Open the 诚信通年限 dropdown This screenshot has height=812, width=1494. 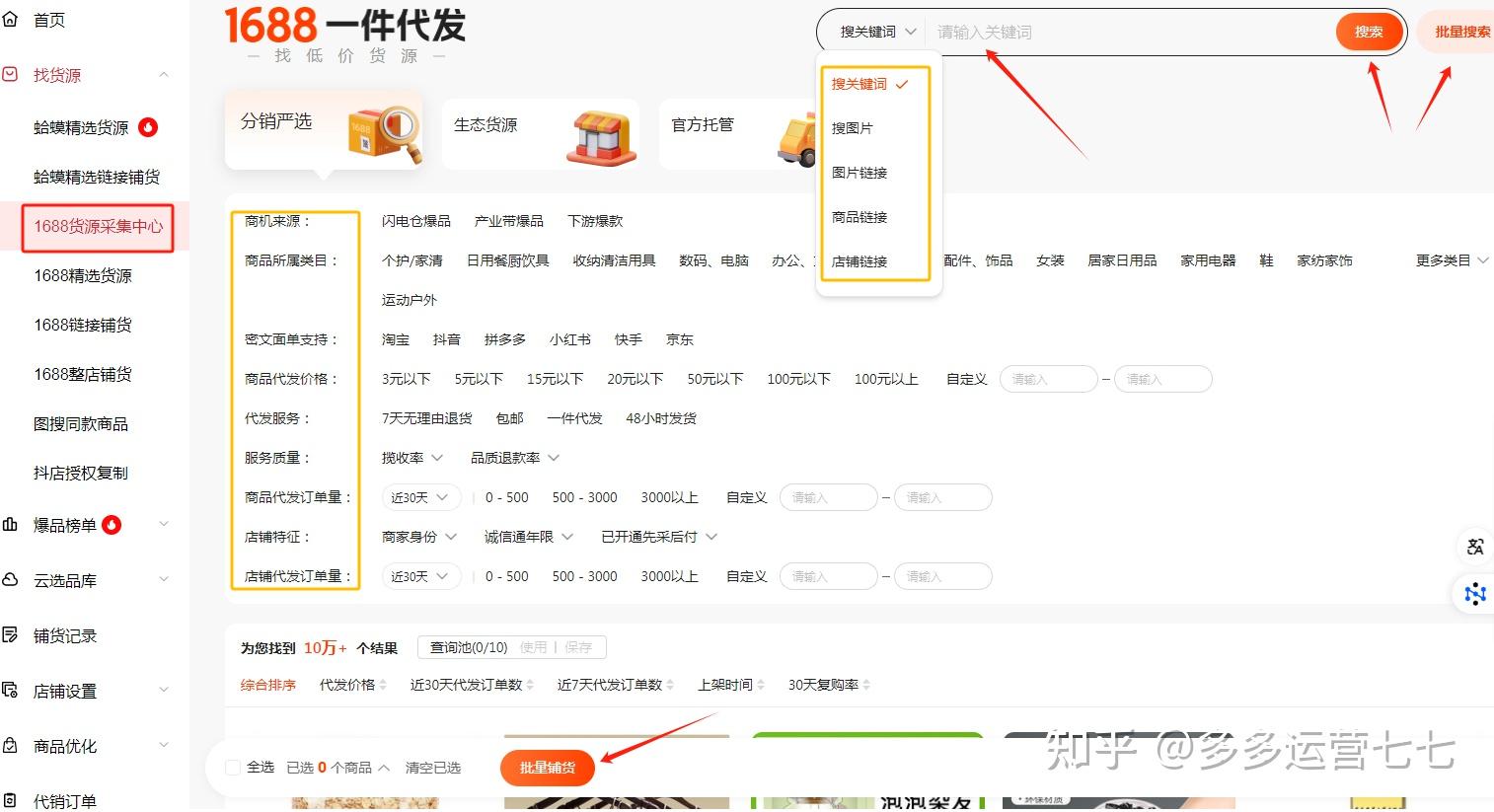529,537
